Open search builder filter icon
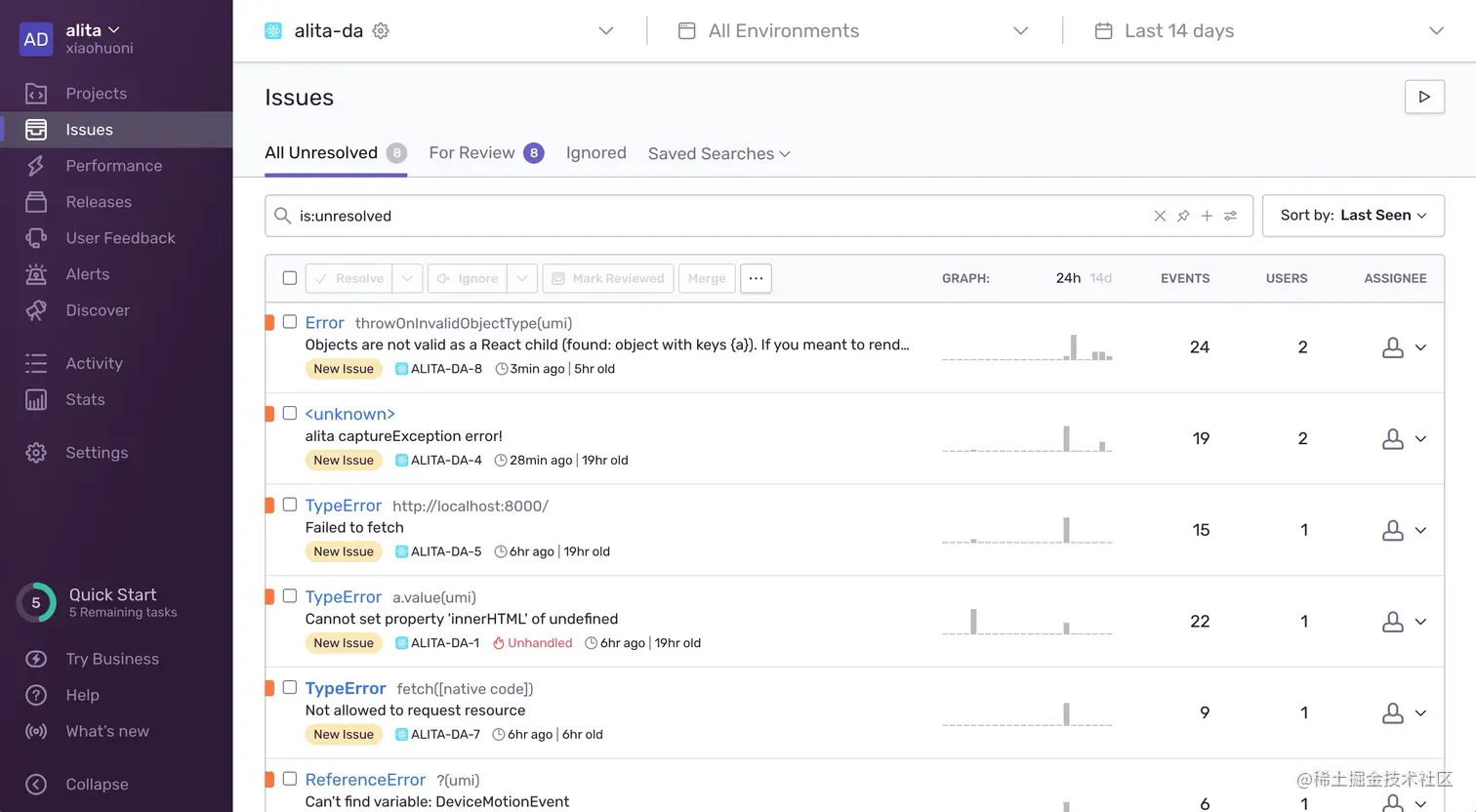The width and height of the screenshot is (1476, 812). [1230, 216]
